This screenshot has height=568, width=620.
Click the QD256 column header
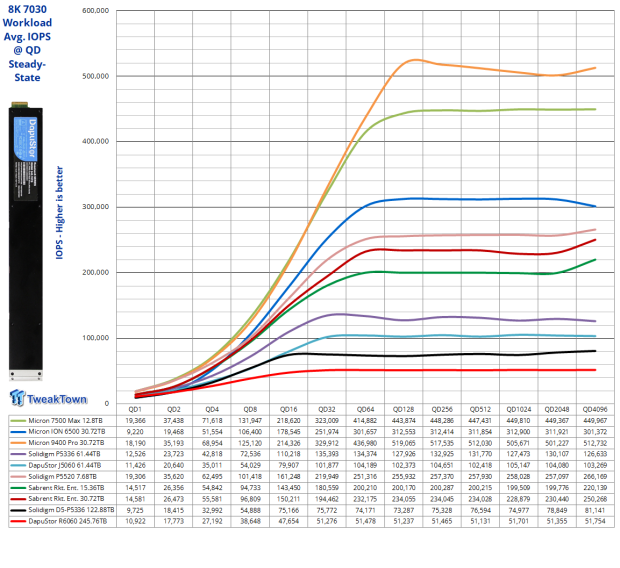(442, 409)
